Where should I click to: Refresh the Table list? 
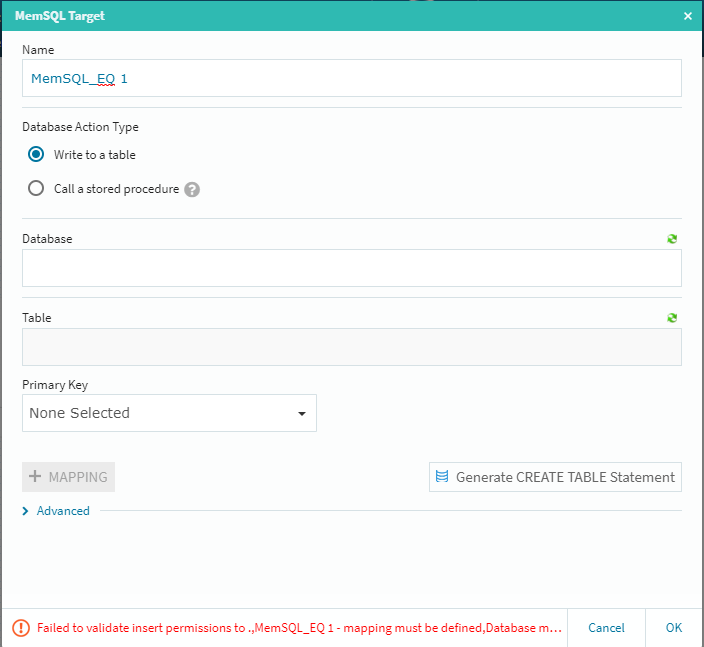(672, 318)
